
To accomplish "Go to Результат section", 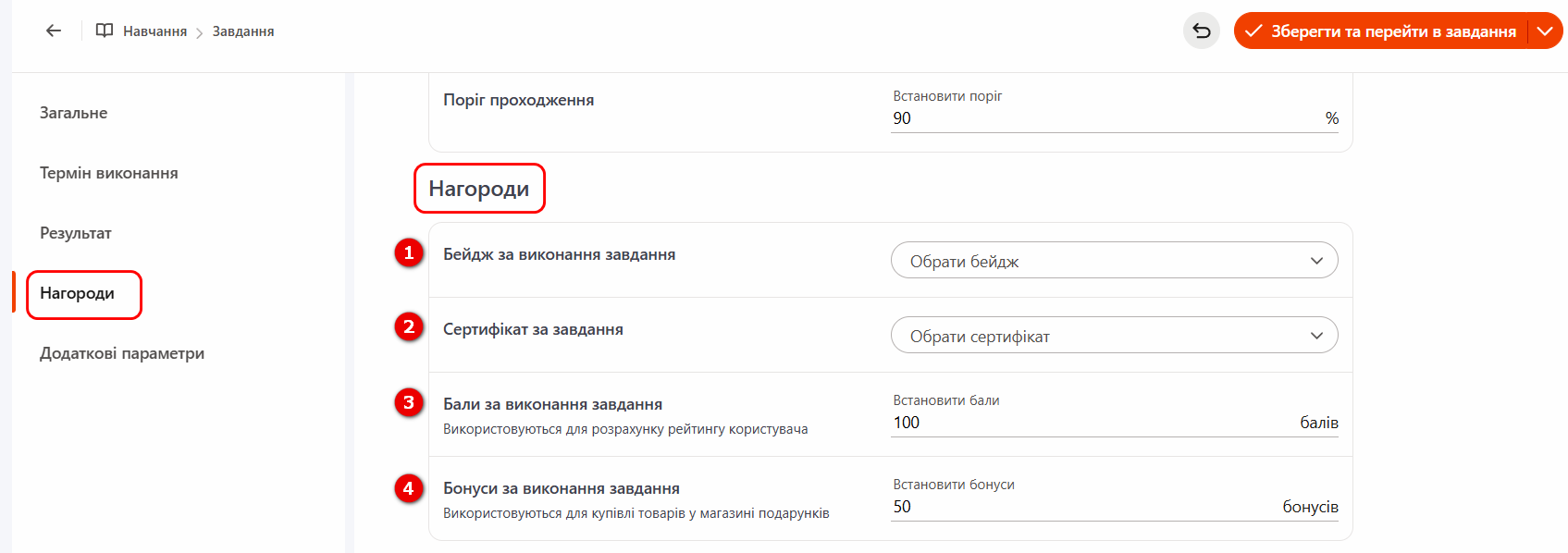I will tap(76, 233).
